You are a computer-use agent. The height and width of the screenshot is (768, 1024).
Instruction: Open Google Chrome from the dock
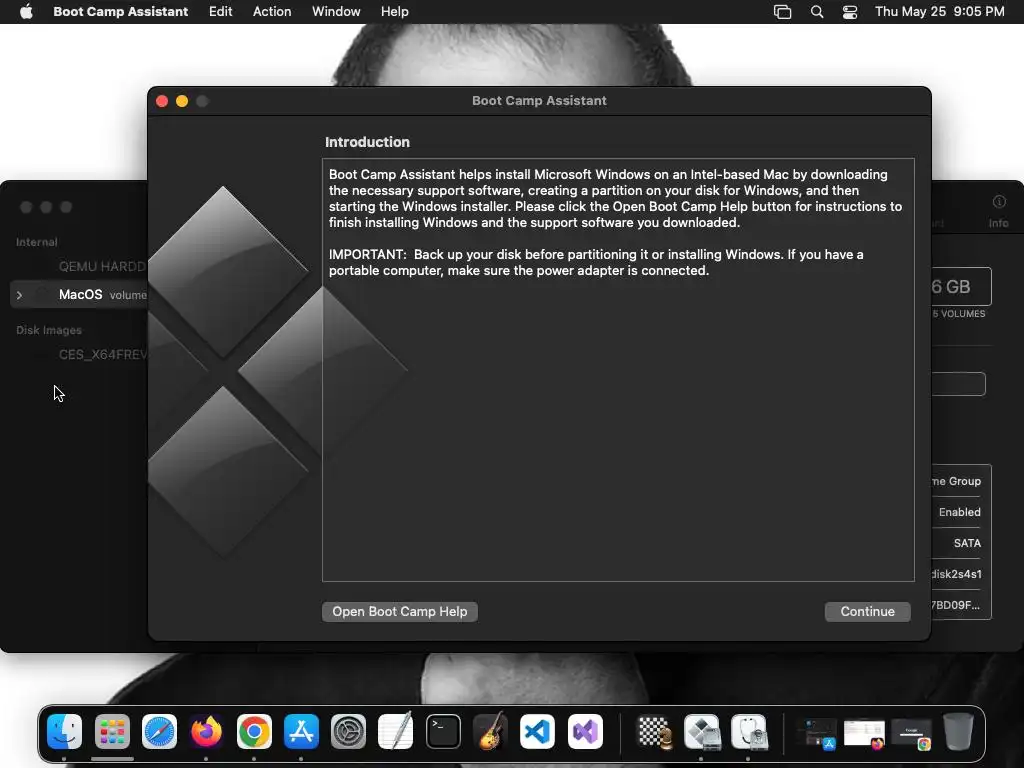pyautogui.click(x=254, y=731)
